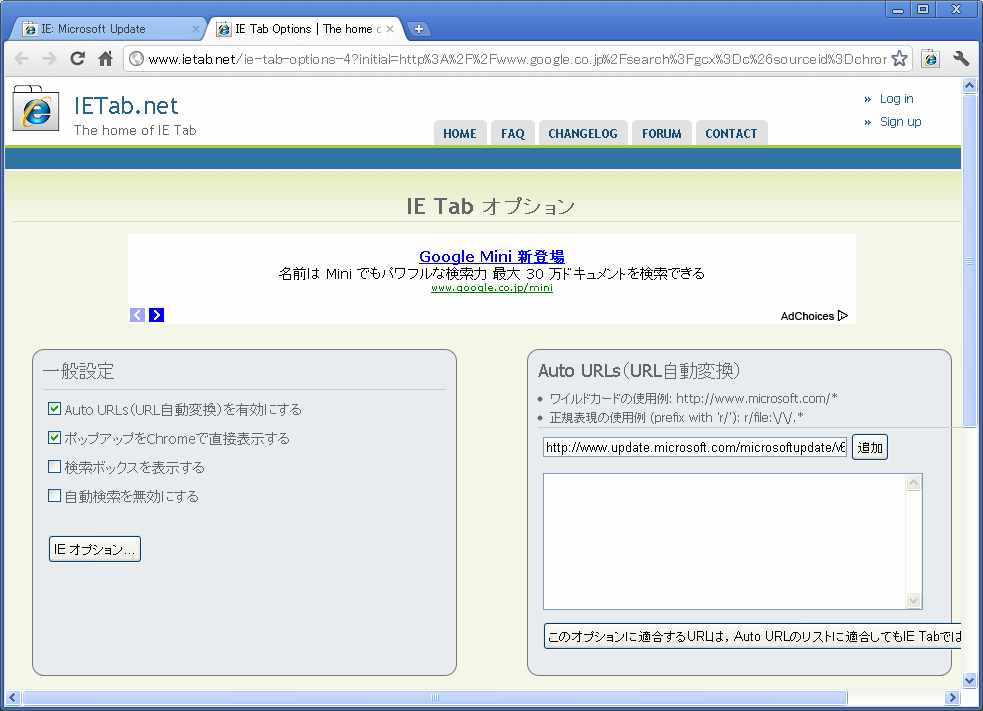
Task: Follow the Log in link
Action: (896, 98)
